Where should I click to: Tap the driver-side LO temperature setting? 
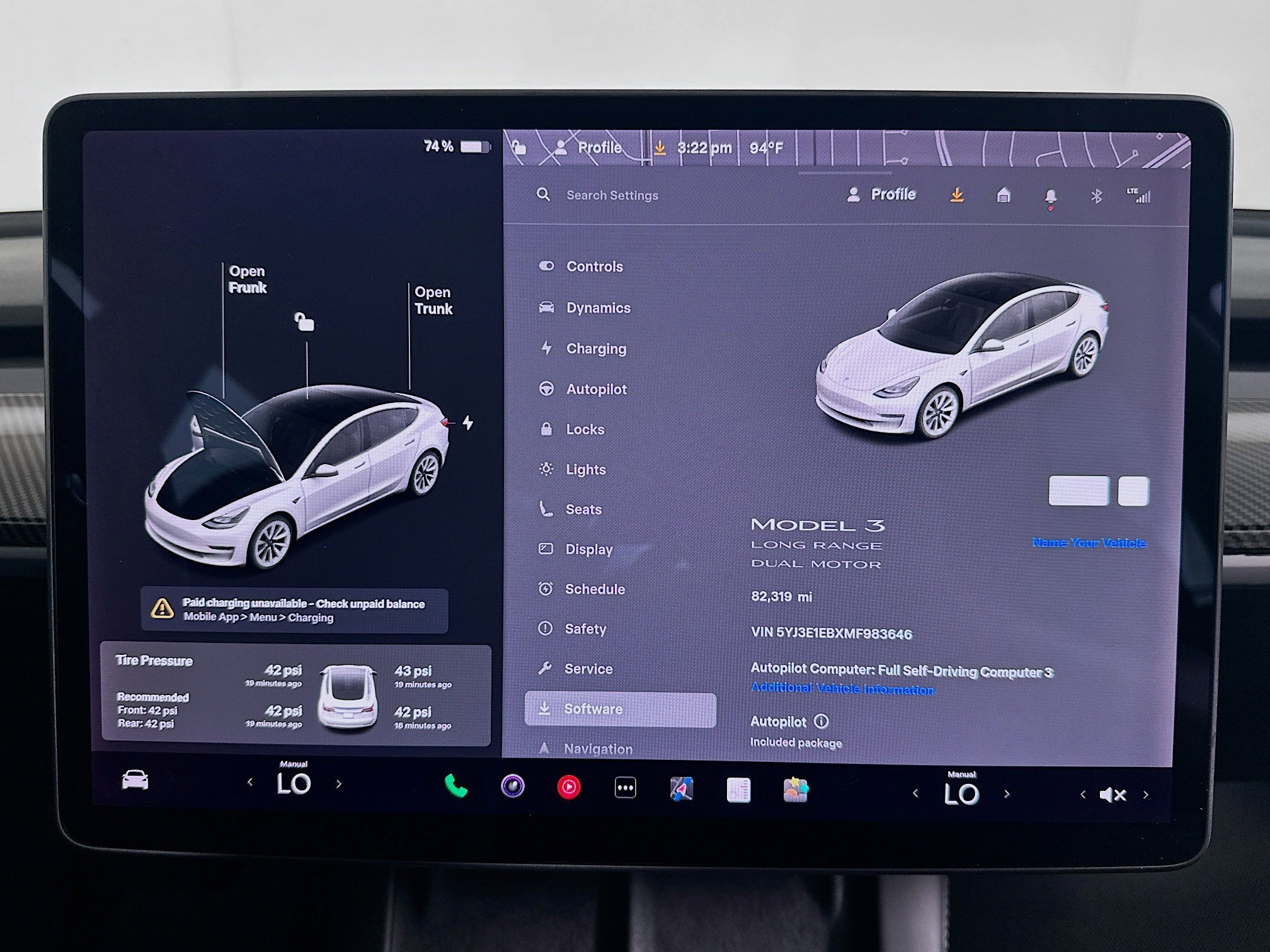tap(294, 783)
